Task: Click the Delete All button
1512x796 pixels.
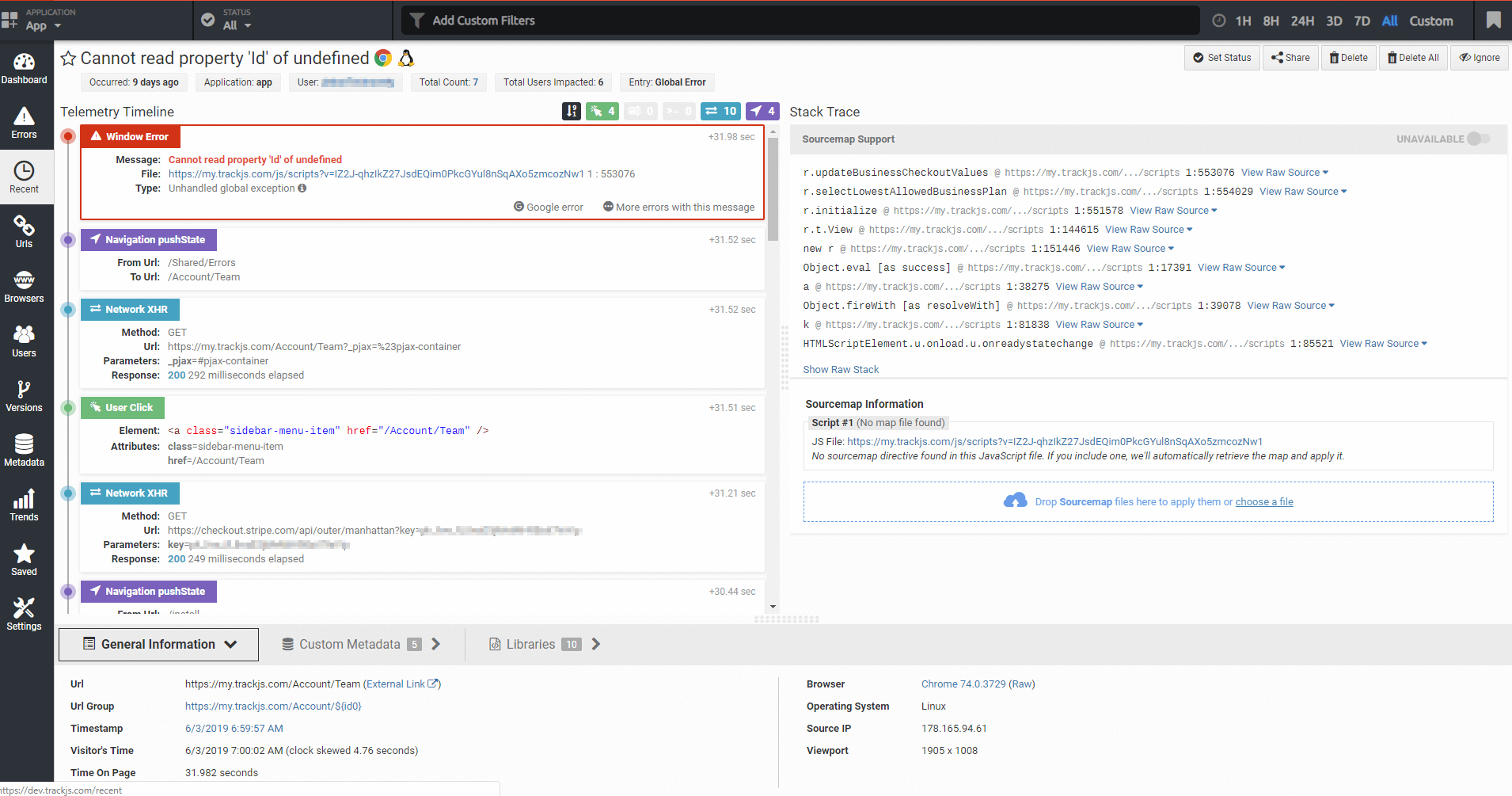Action: point(1413,58)
